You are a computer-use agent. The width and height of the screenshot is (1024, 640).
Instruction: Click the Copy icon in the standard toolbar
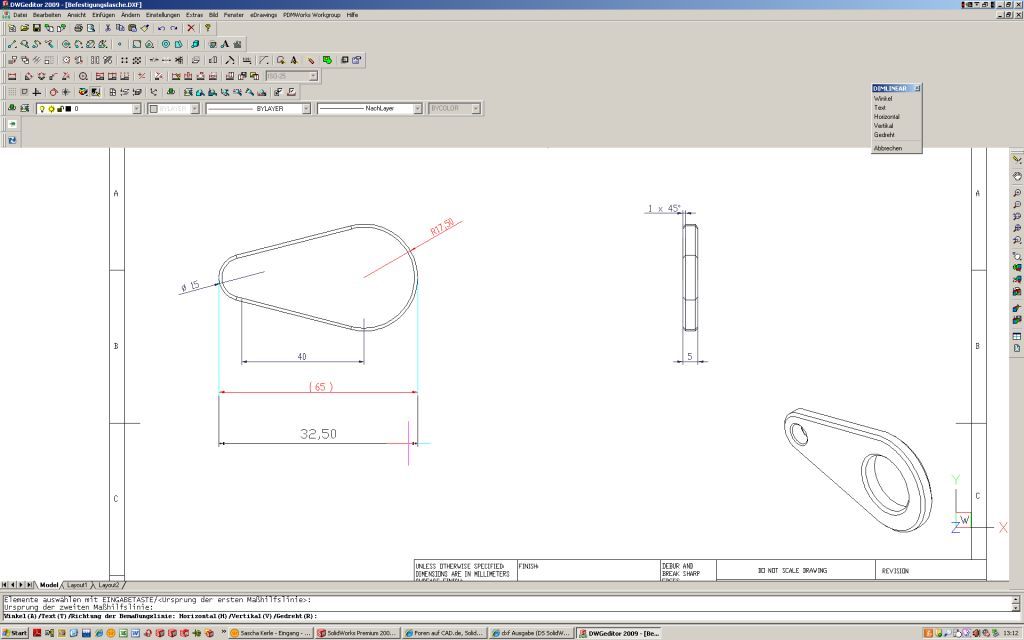pos(120,28)
